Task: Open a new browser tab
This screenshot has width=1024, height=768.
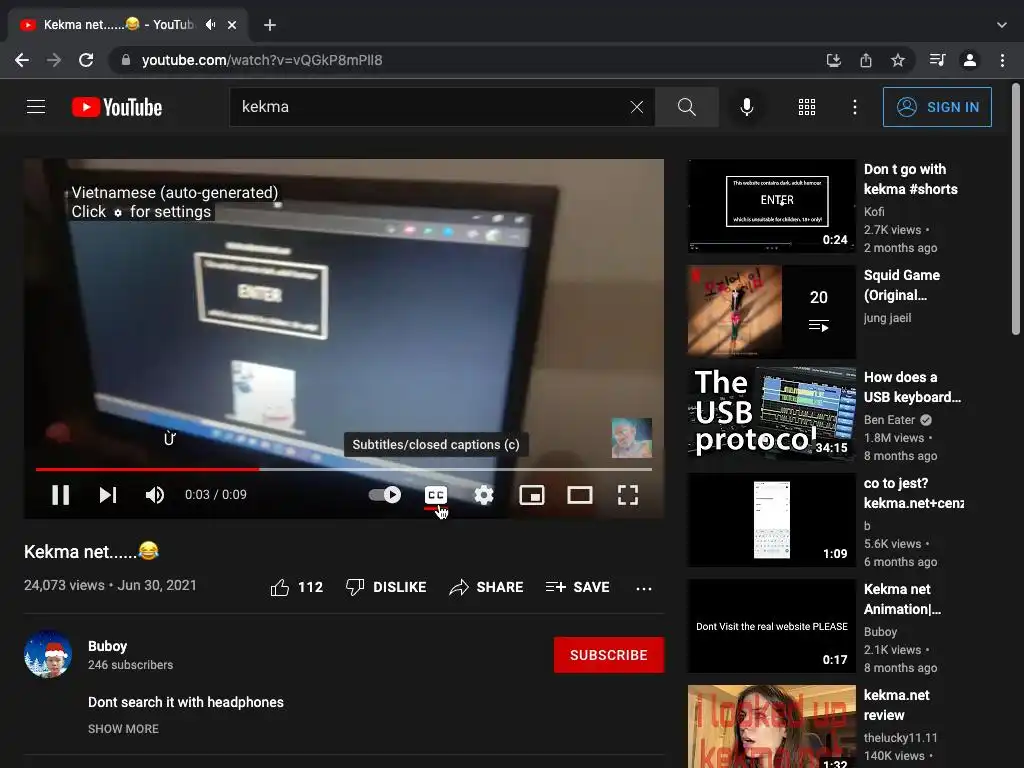Action: click(x=270, y=25)
